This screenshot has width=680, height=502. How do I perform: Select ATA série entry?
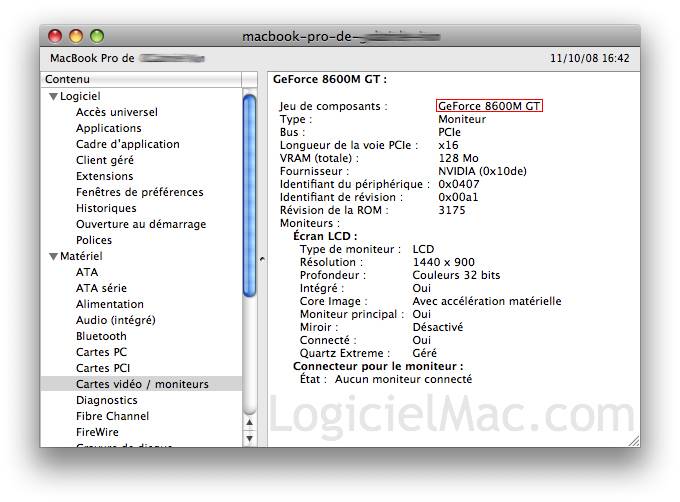click(101, 288)
